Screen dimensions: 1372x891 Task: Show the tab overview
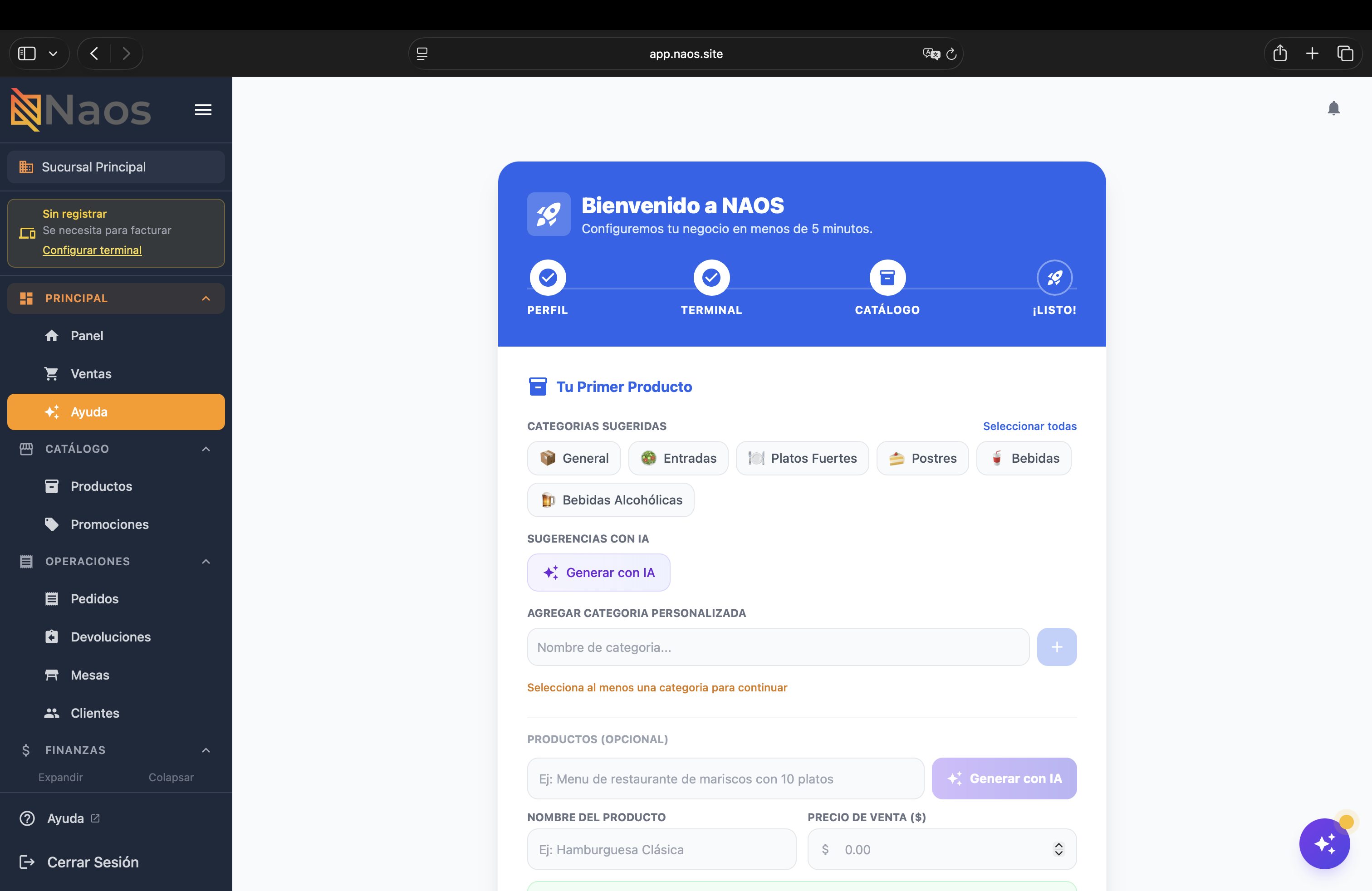[1345, 54]
